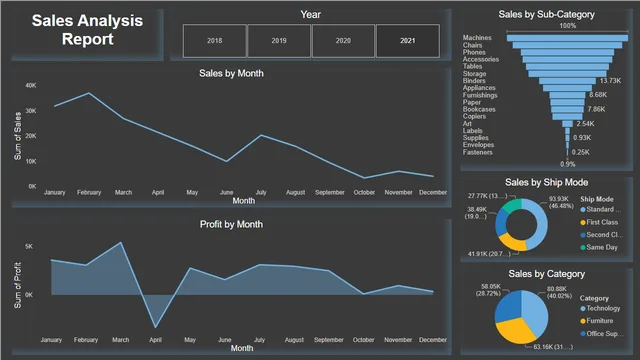Screen dimensions: 640x360
Task: Select the 2020 year slicer button
Action: pyautogui.click(x=343, y=41)
